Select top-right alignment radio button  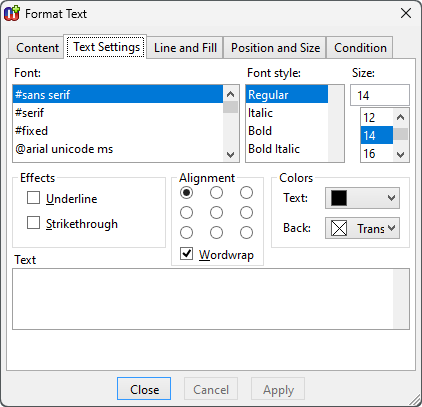click(x=246, y=193)
